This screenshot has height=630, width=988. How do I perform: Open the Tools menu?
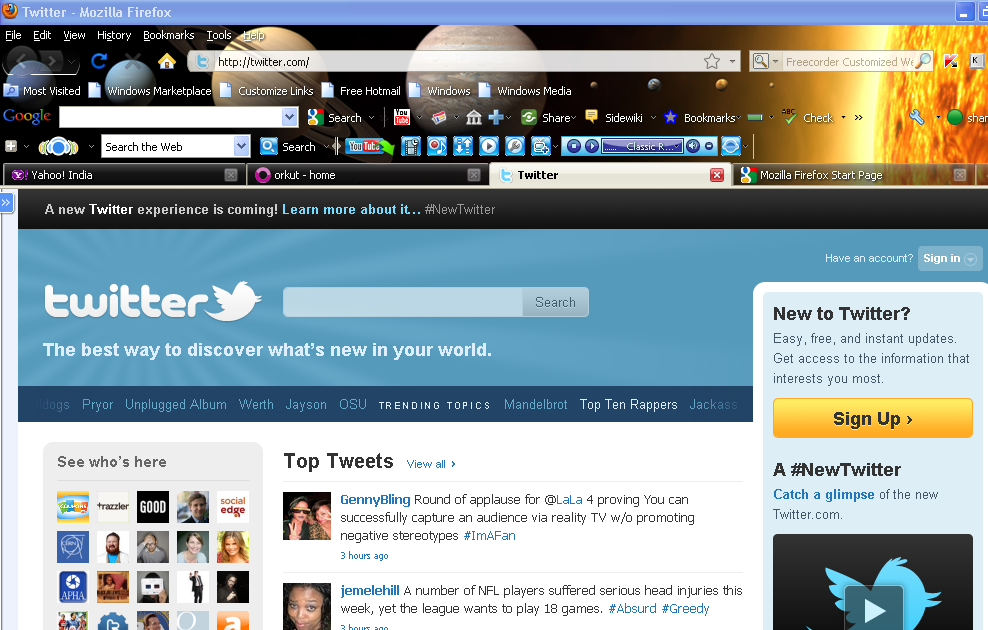tap(219, 35)
